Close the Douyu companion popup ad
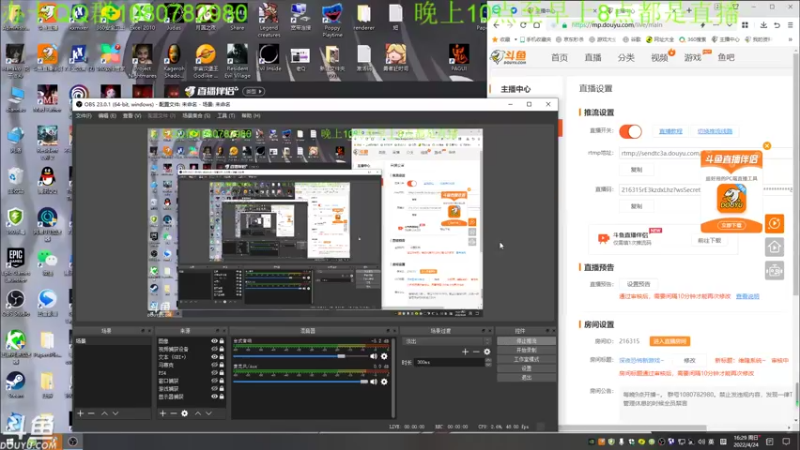The height and width of the screenshot is (450, 800). coord(767,146)
